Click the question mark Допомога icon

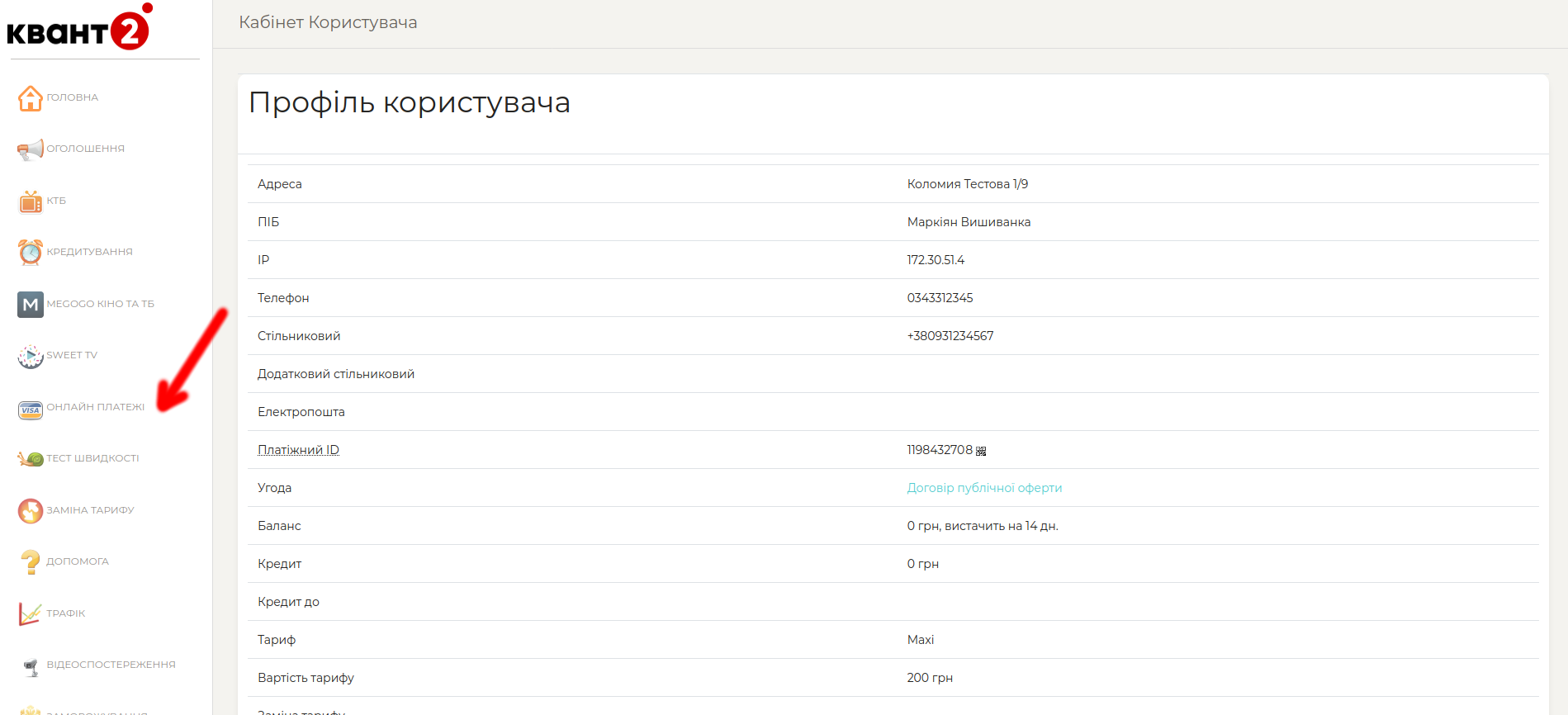pyautogui.click(x=31, y=562)
